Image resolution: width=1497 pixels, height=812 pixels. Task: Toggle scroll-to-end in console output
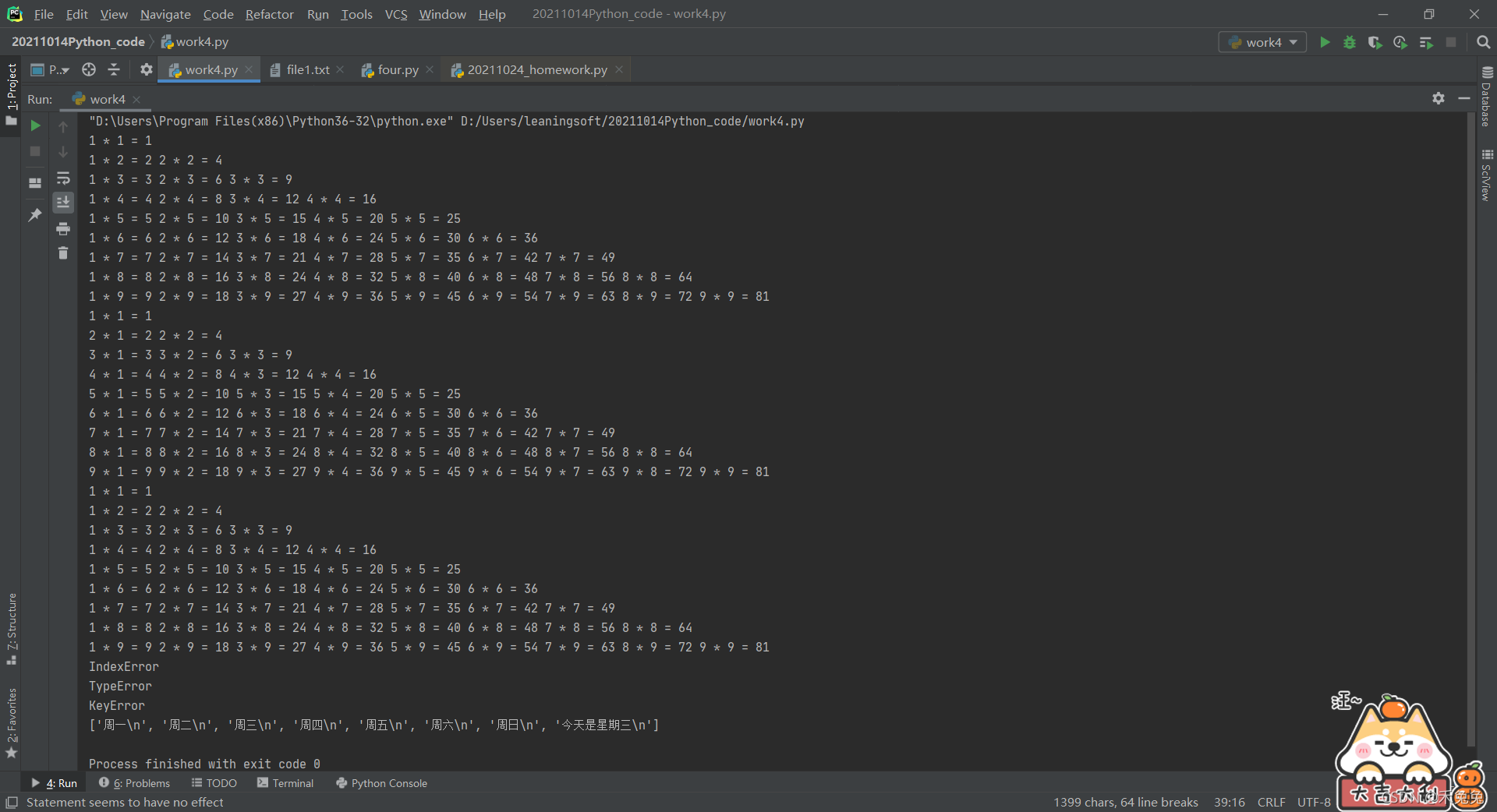coord(63,202)
